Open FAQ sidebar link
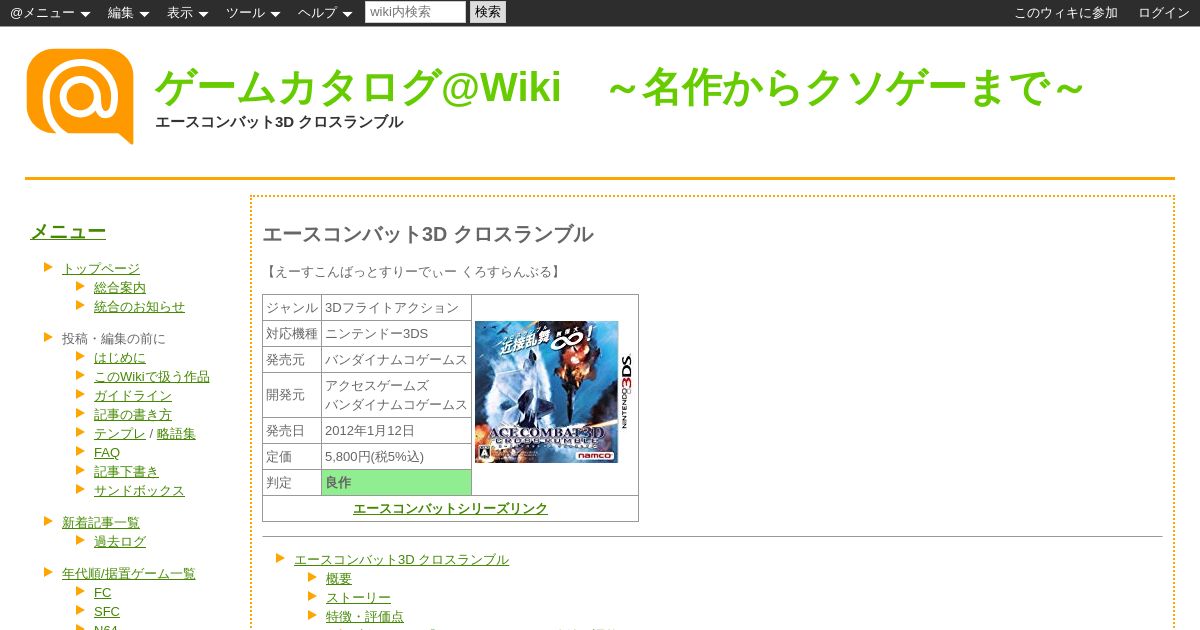This screenshot has width=1200, height=630. click(107, 452)
